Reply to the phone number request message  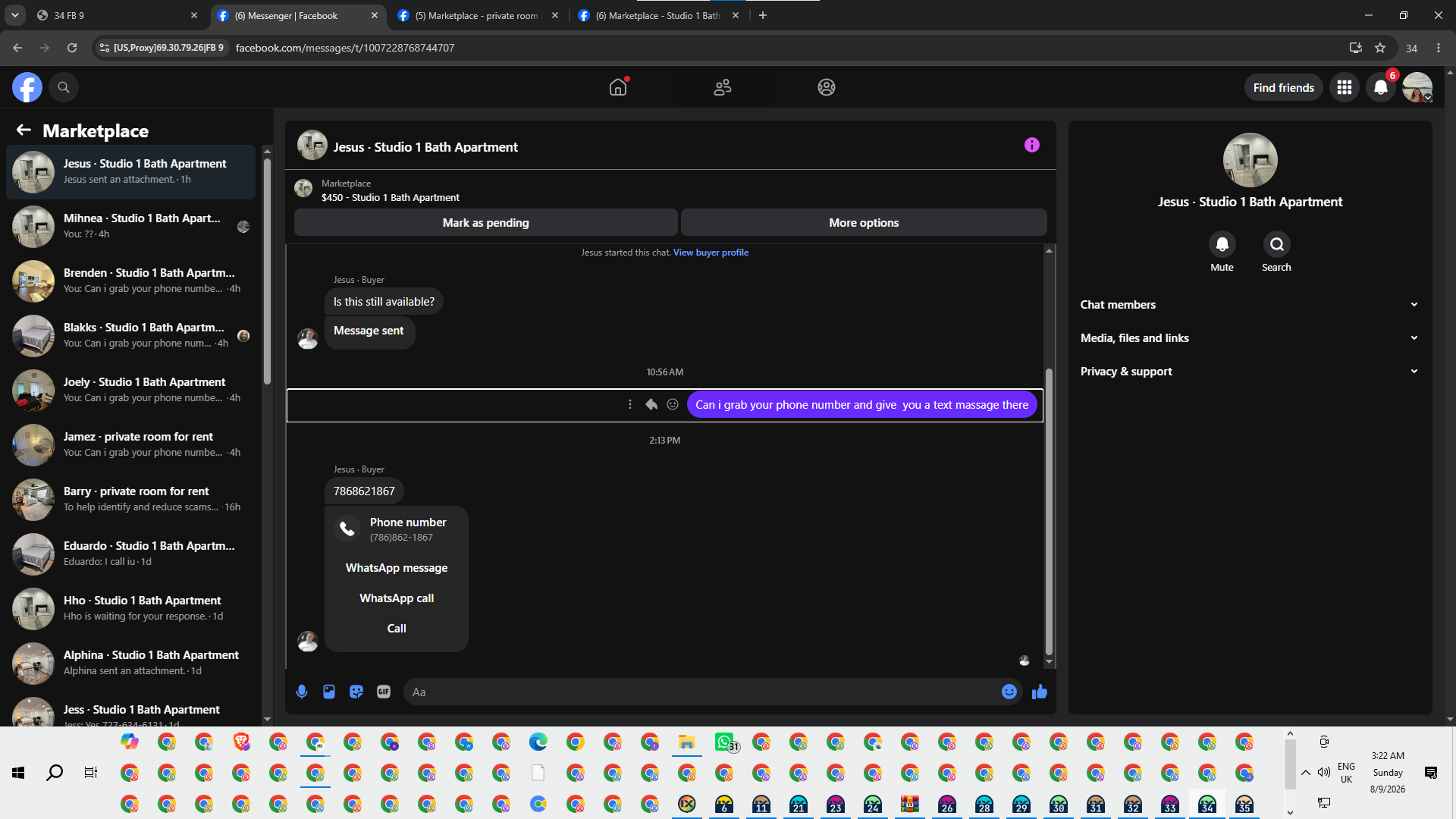coord(651,404)
